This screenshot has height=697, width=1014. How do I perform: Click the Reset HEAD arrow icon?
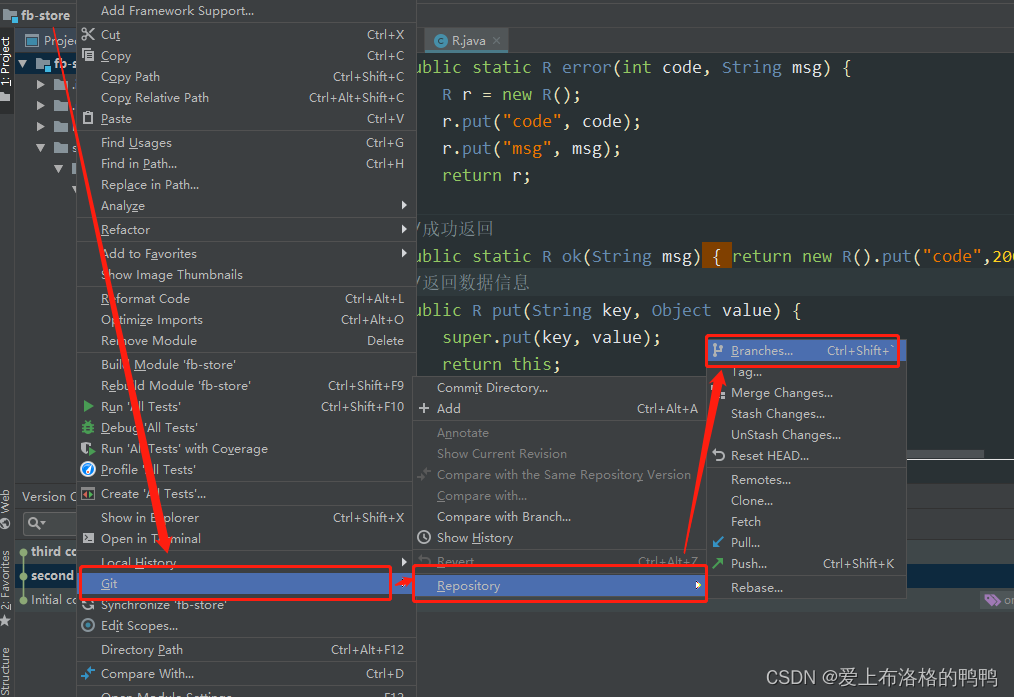718,455
